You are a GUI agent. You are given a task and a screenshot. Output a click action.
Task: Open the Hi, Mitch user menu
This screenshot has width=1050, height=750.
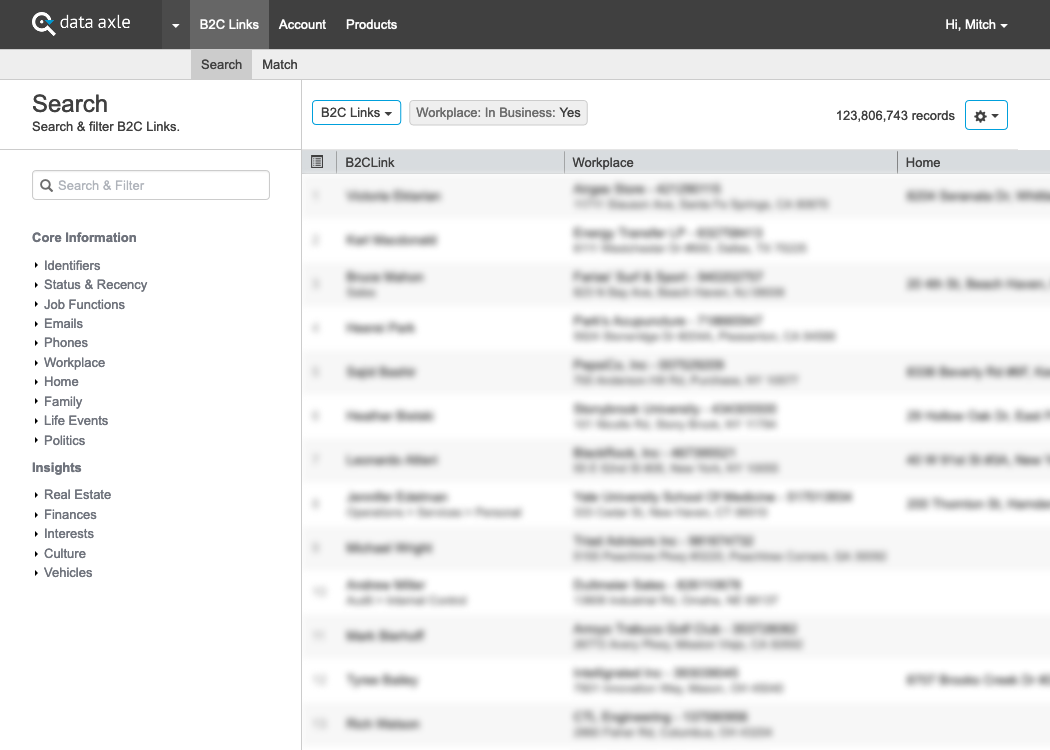975,25
